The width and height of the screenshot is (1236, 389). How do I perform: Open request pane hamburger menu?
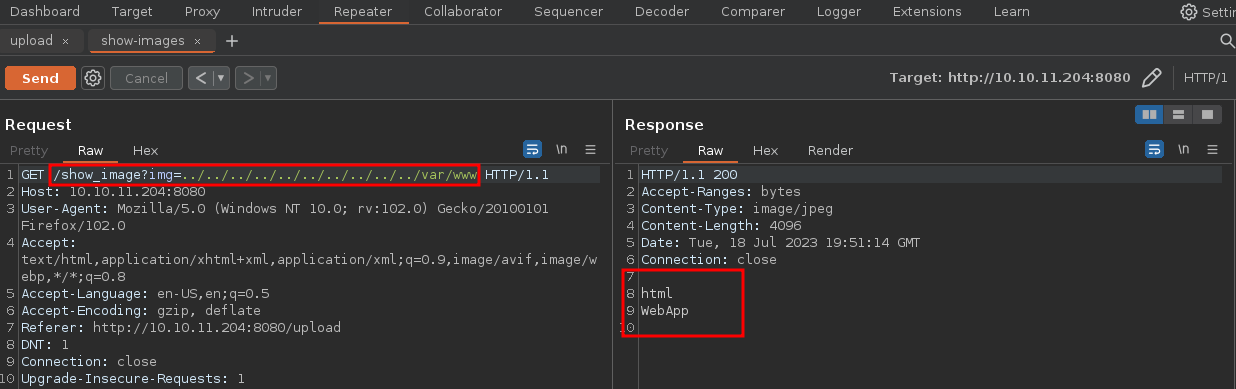tap(591, 150)
